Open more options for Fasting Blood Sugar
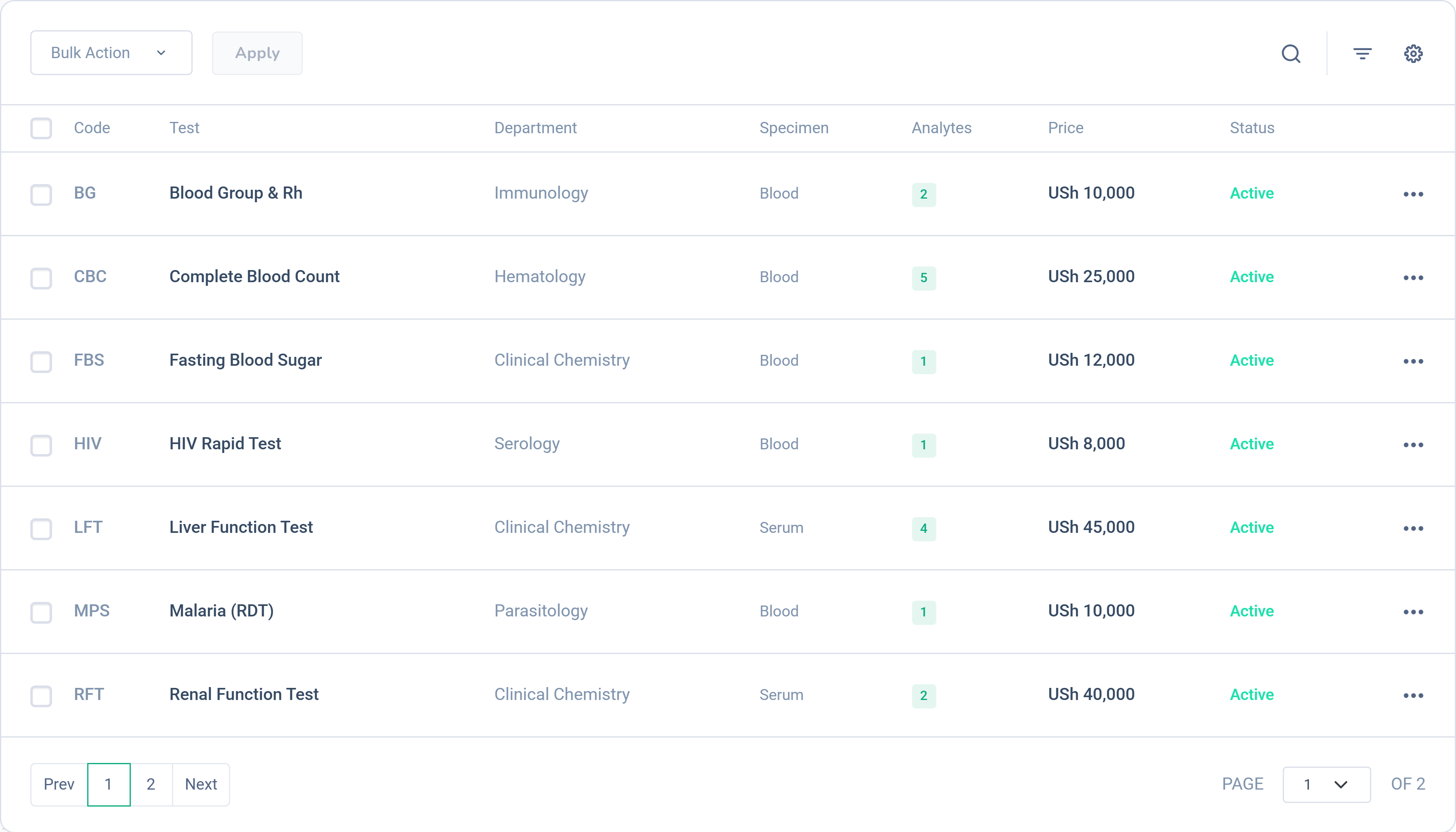This screenshot has width=1456, height=832. click(x=1413, y=361)
